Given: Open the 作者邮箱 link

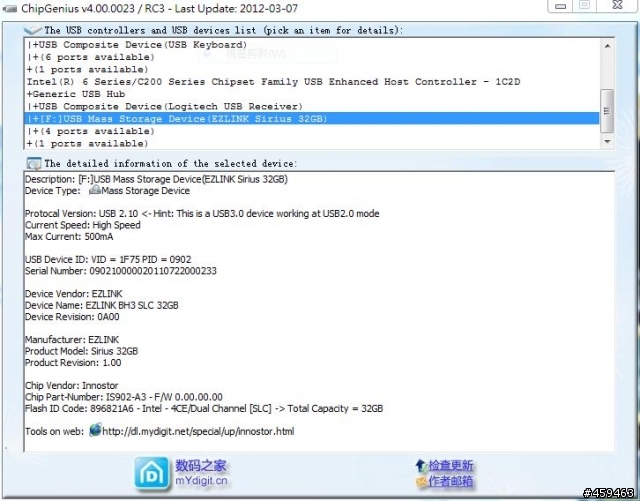Looking at the screenshot, I should pyautogui.click(x=451, y=481).
